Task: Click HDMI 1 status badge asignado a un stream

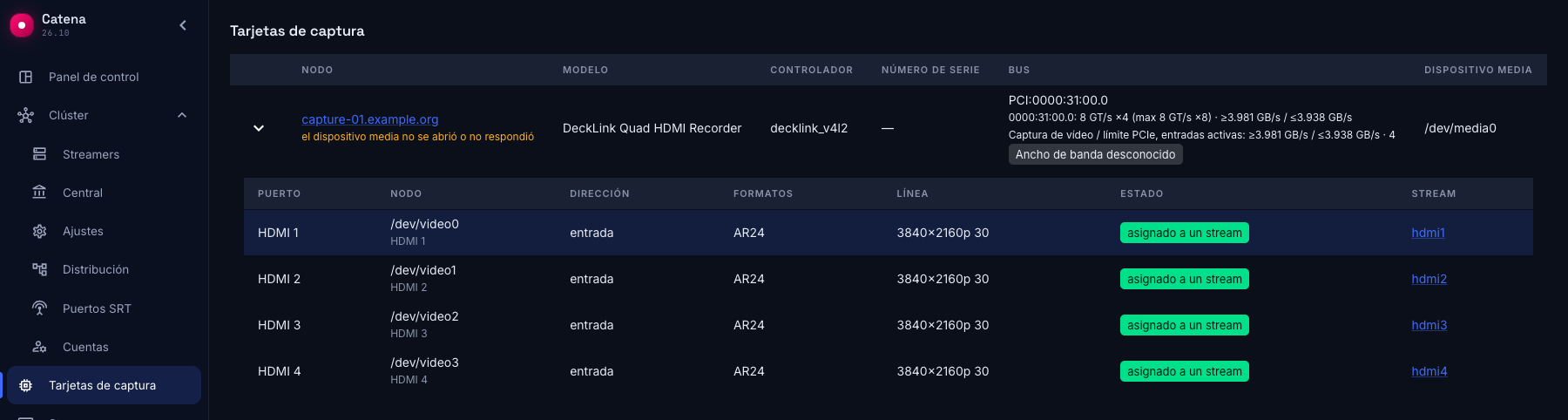Action: pos(1184,233)
